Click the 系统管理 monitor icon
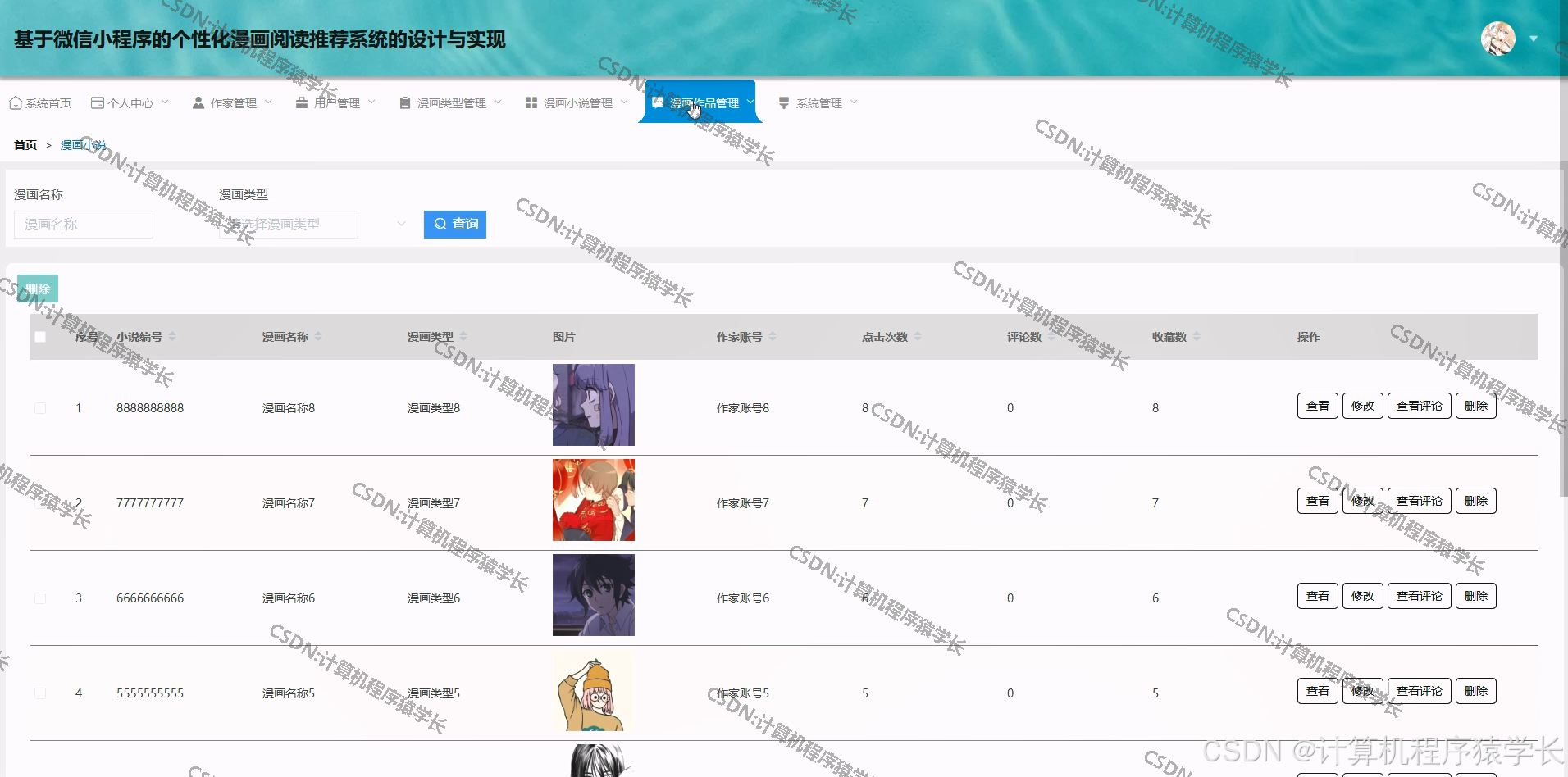1568x777 pixels. tap(784, 103)
